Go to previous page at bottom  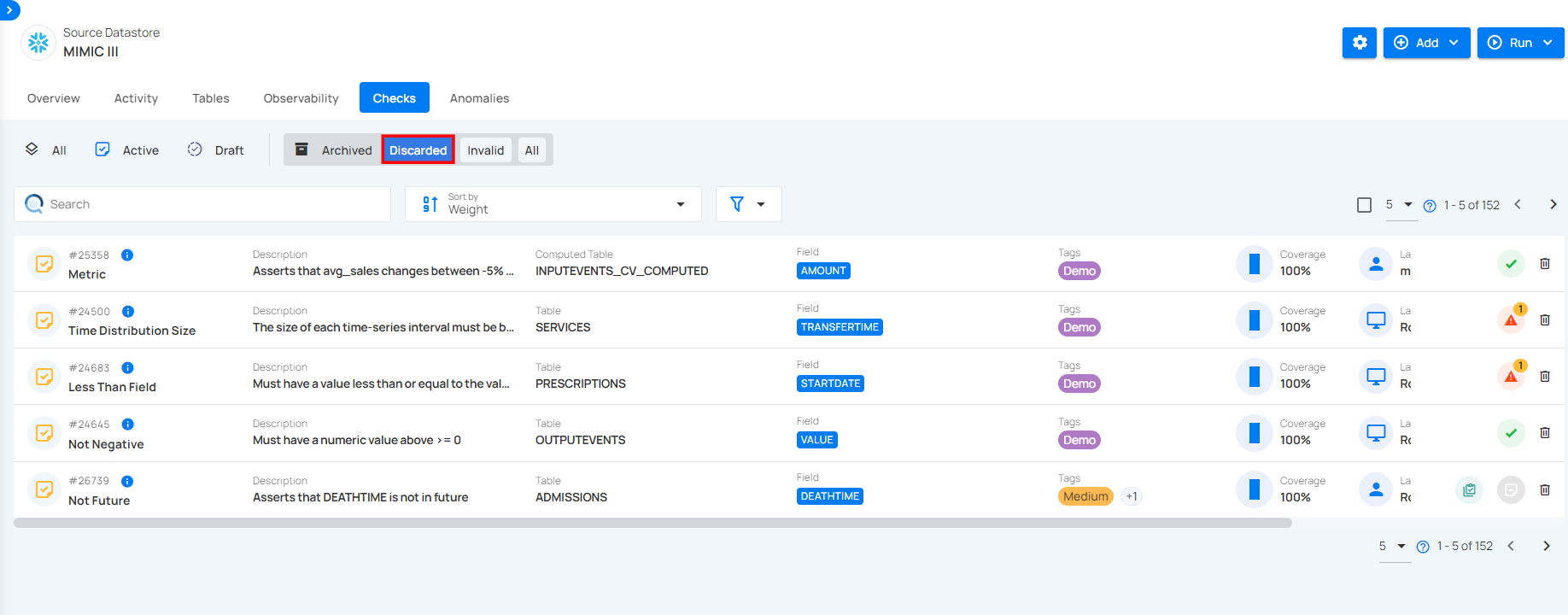(1511, 546)
